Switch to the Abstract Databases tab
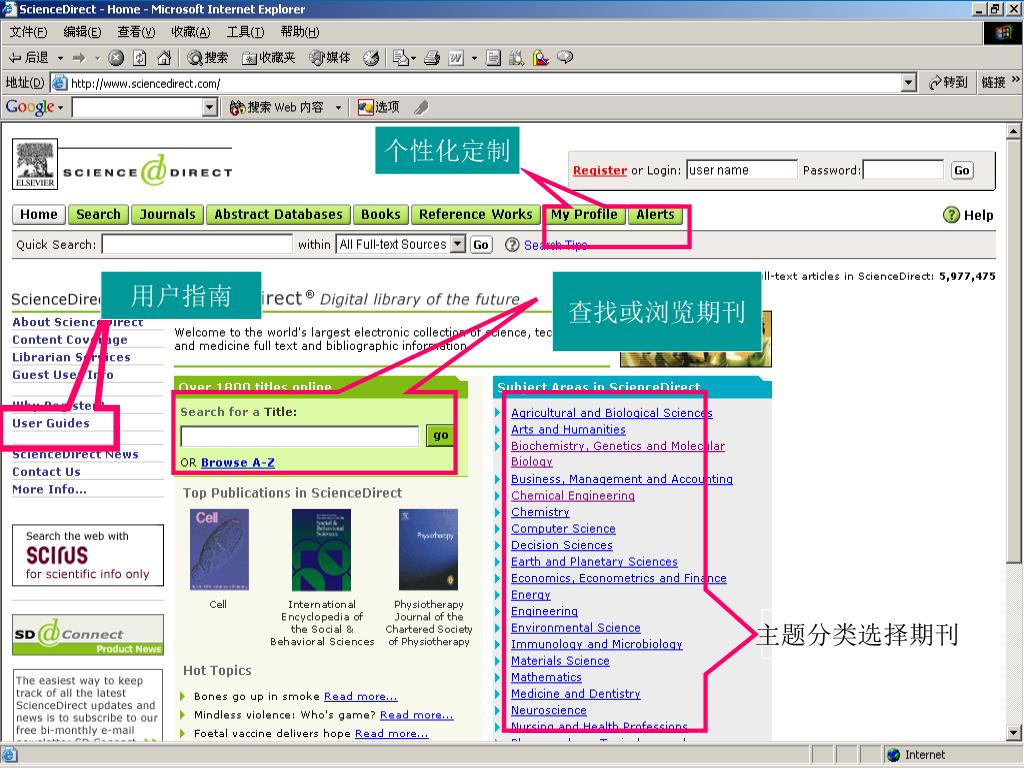This screenshot has width=1024, height=768. 278,214
